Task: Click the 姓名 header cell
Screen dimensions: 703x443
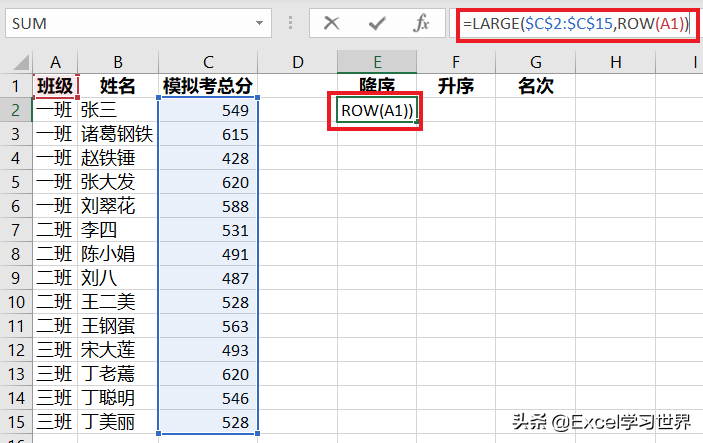Action: 118,86
